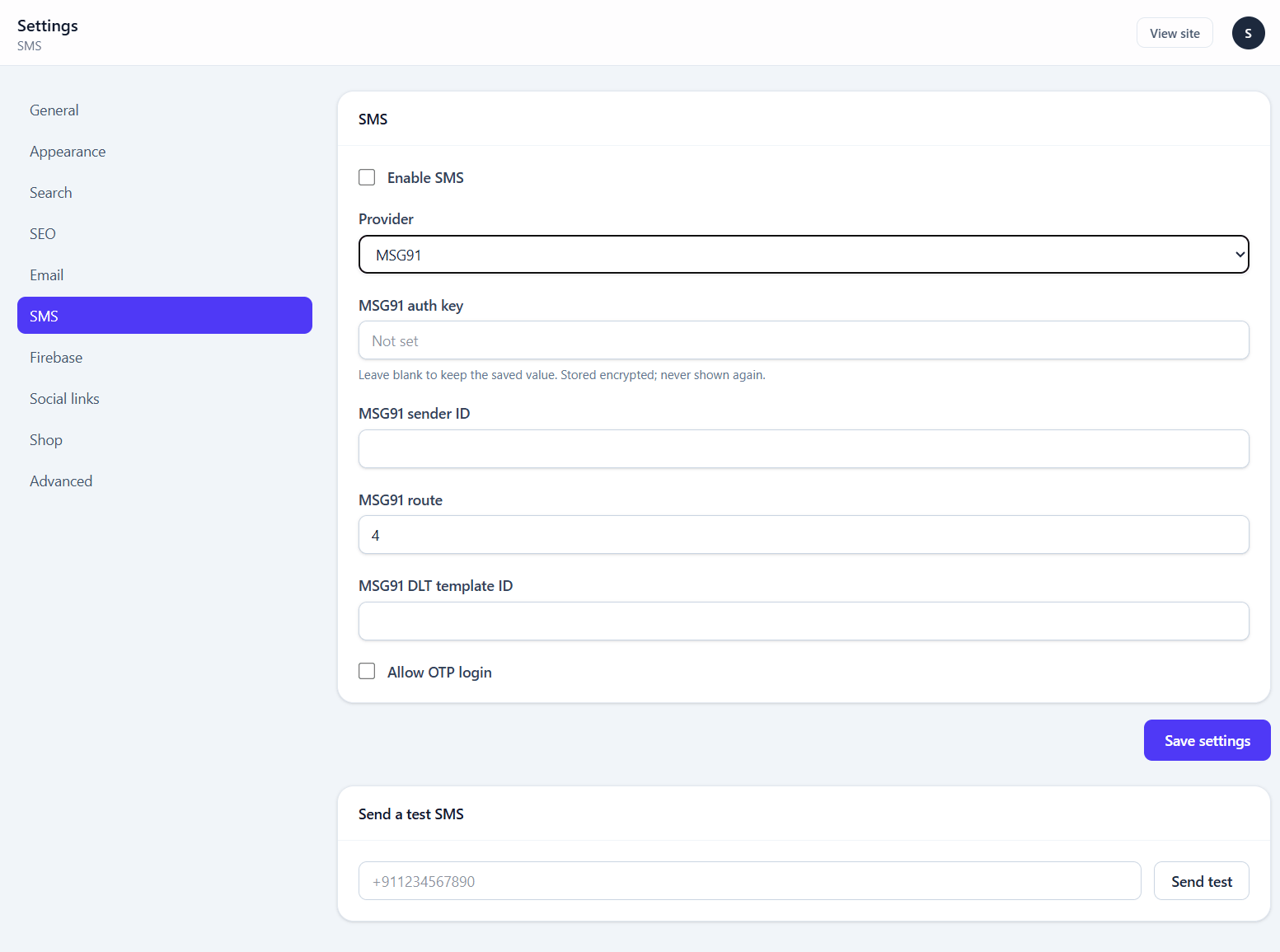
Task: Focus the MSG91 auth key field
Action: click(x=804, y=340)
